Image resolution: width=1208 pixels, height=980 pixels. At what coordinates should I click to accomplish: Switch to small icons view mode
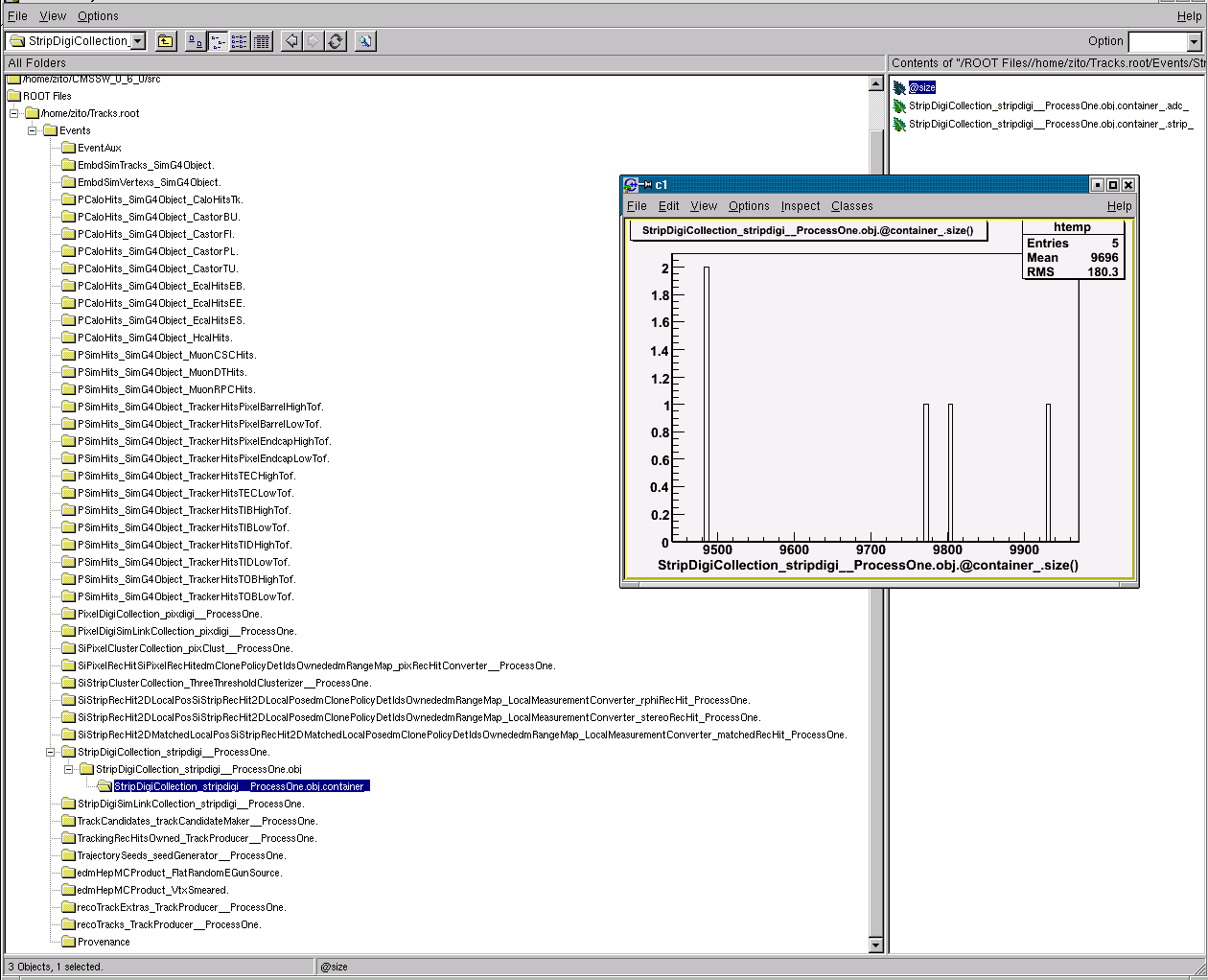(218, 41)
